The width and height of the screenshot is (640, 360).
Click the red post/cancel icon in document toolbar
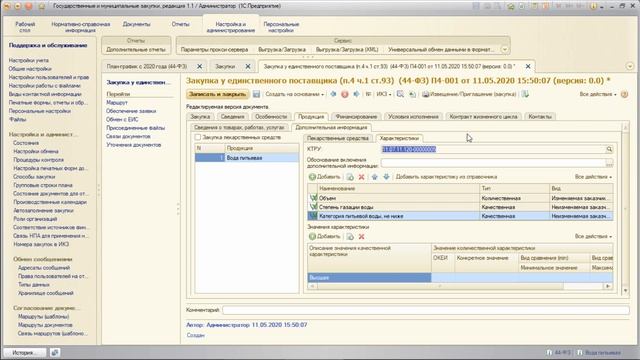point(345,94)
